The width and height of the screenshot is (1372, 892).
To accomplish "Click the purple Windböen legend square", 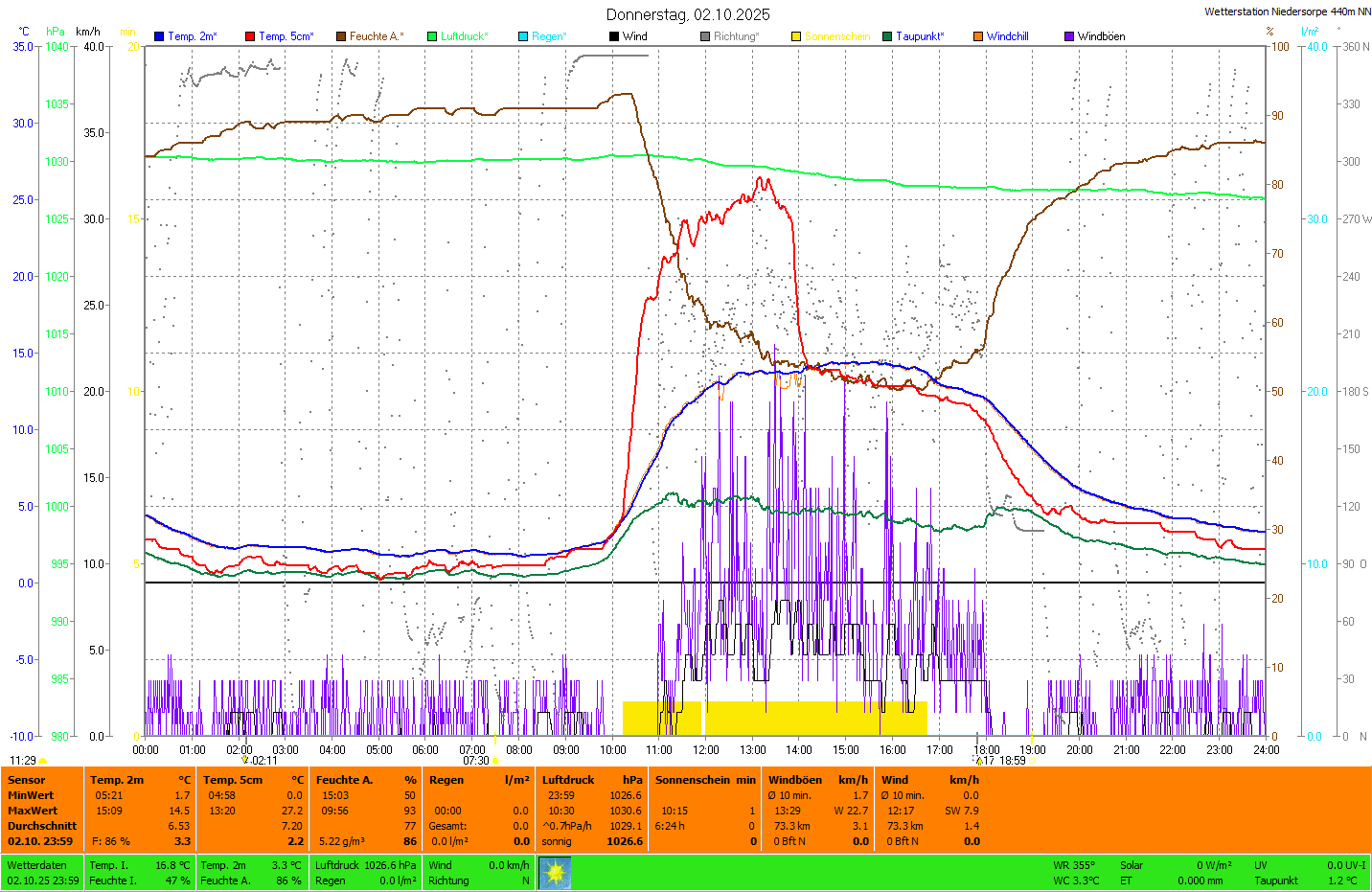I will point(1069,36).
